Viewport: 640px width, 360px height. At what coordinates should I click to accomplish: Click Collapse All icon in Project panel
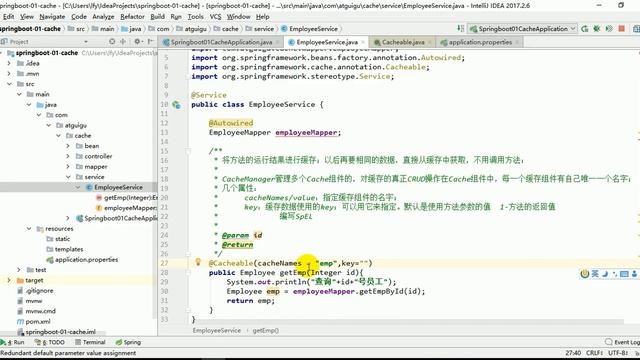click(x=123, y=42)
